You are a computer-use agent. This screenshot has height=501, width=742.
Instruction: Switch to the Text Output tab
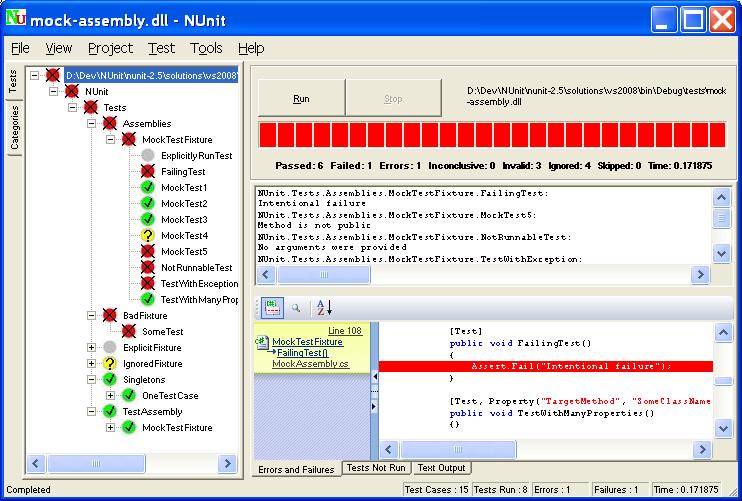coord(442,468)
